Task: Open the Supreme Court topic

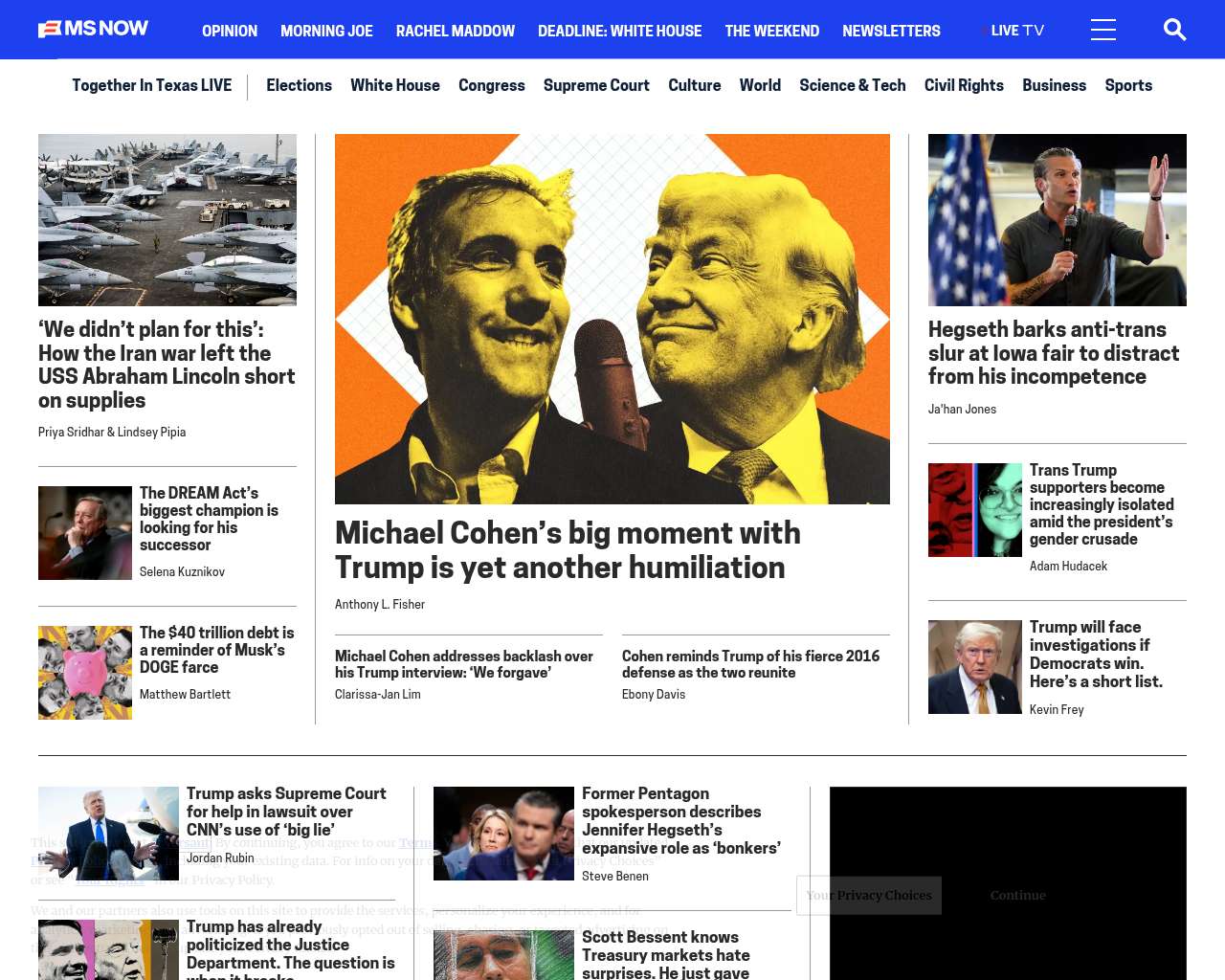Action: pyautogui.click(x=596, y=85)
